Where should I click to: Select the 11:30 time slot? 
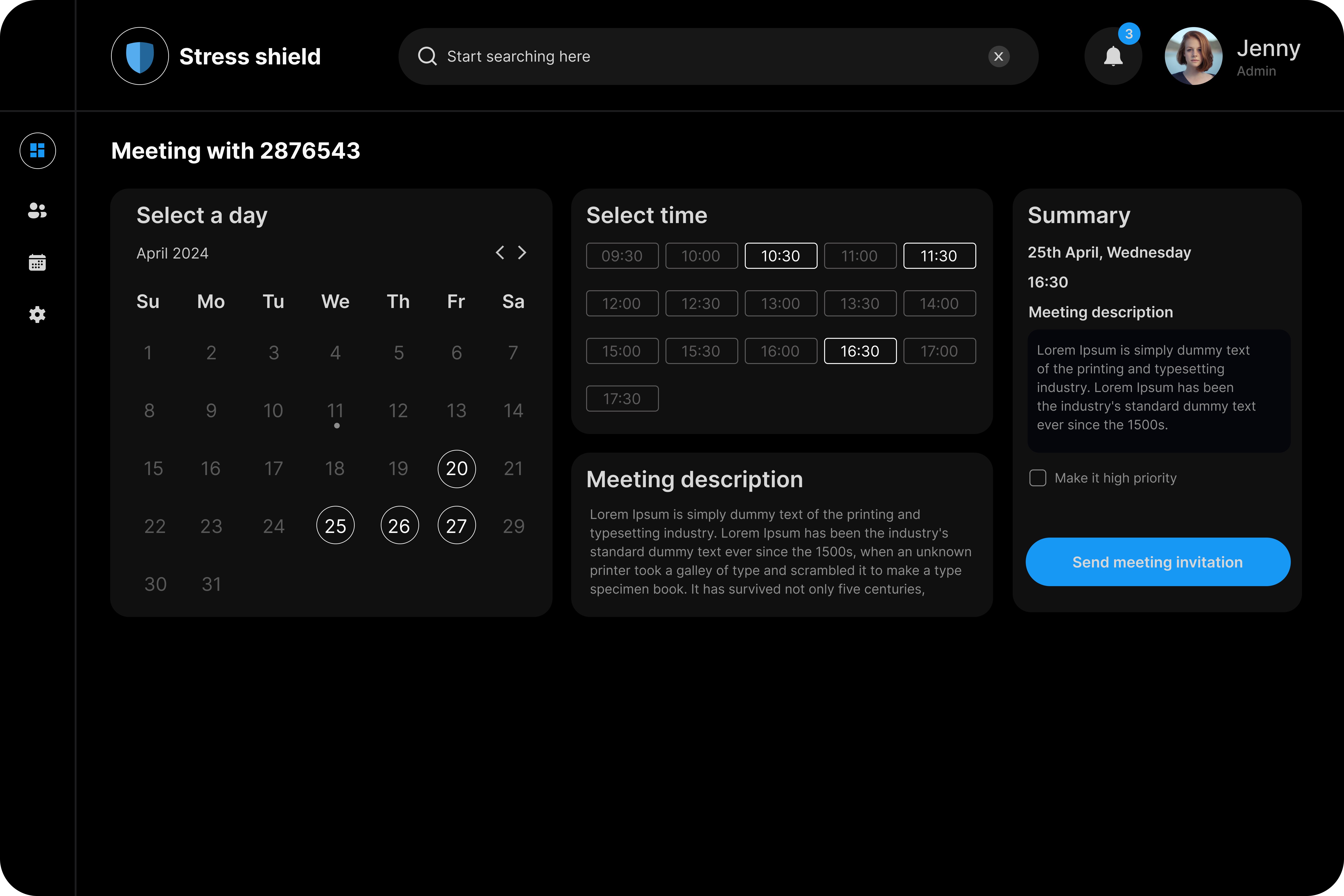(x=939, y=256)
